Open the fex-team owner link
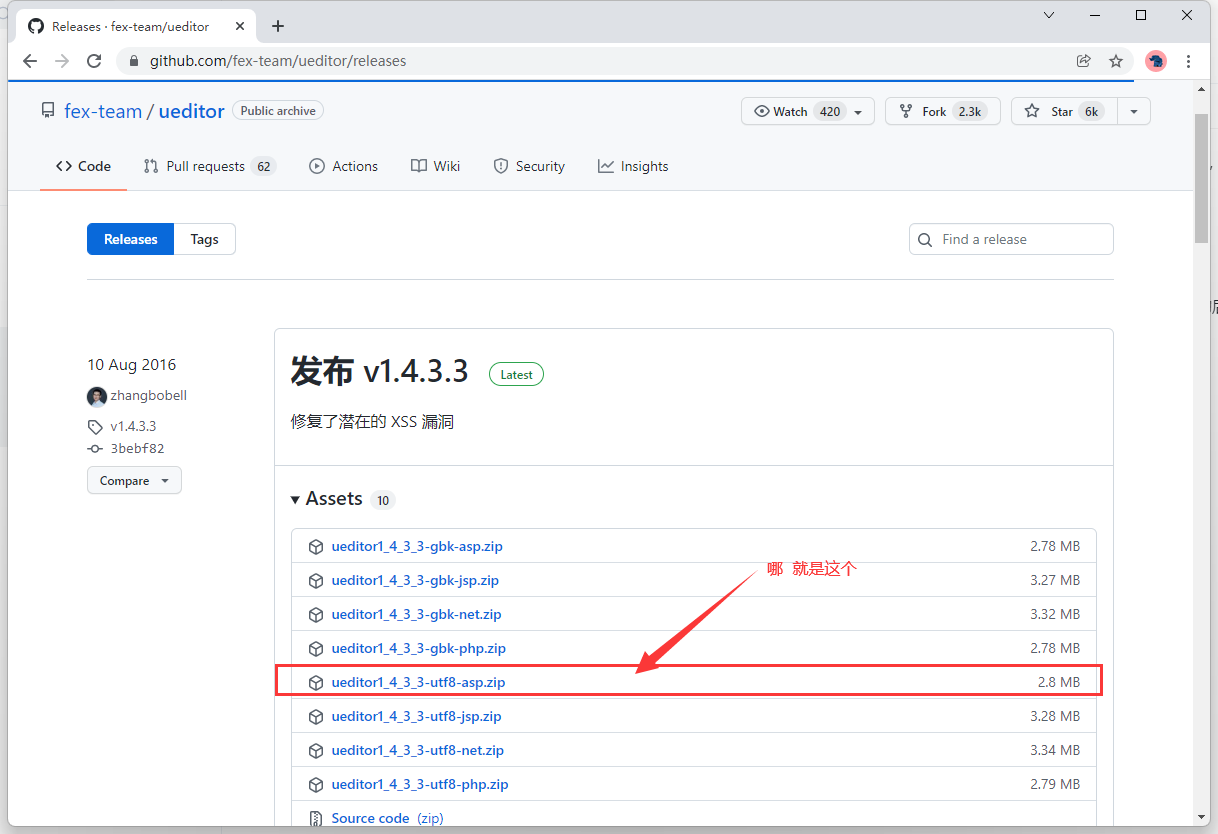Image resolution: width=1218 pixels, height=834 pixels. coord(103,111)
